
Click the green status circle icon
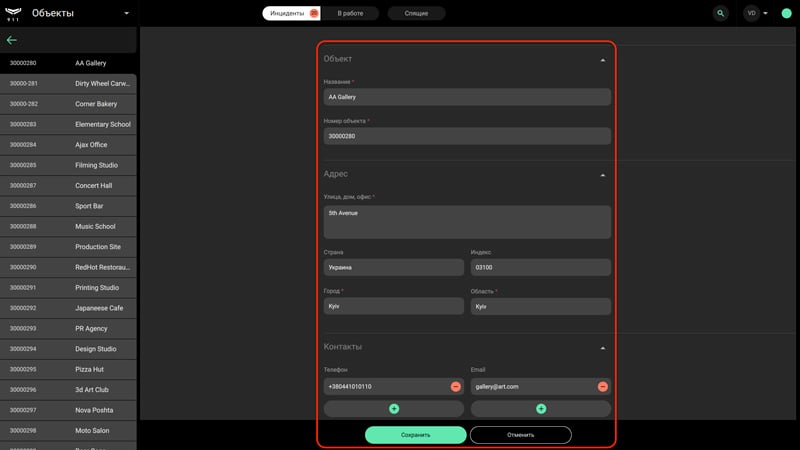point(786,13)
